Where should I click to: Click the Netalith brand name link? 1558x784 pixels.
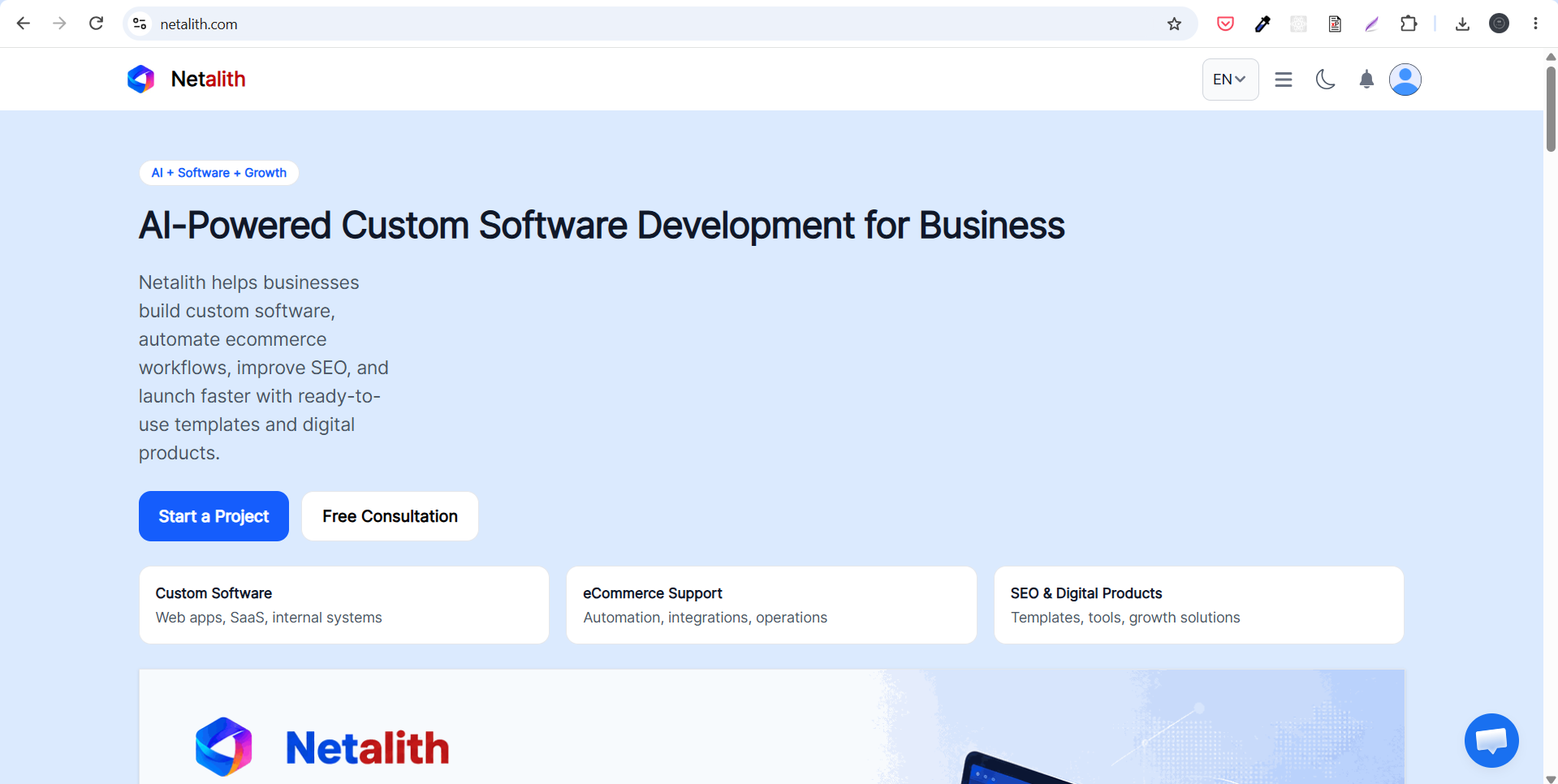point(209,79)
